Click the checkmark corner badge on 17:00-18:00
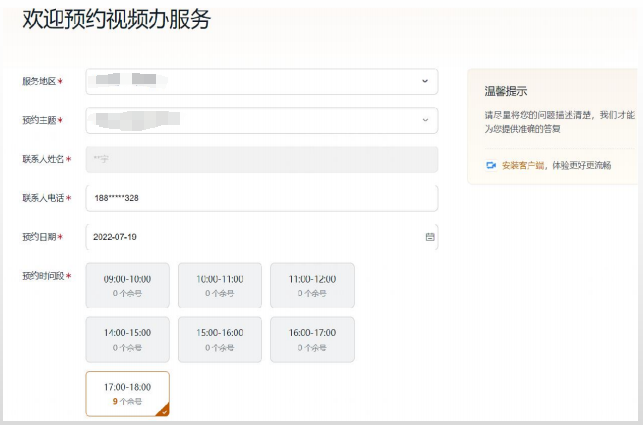643x425 pixels. 164,411
